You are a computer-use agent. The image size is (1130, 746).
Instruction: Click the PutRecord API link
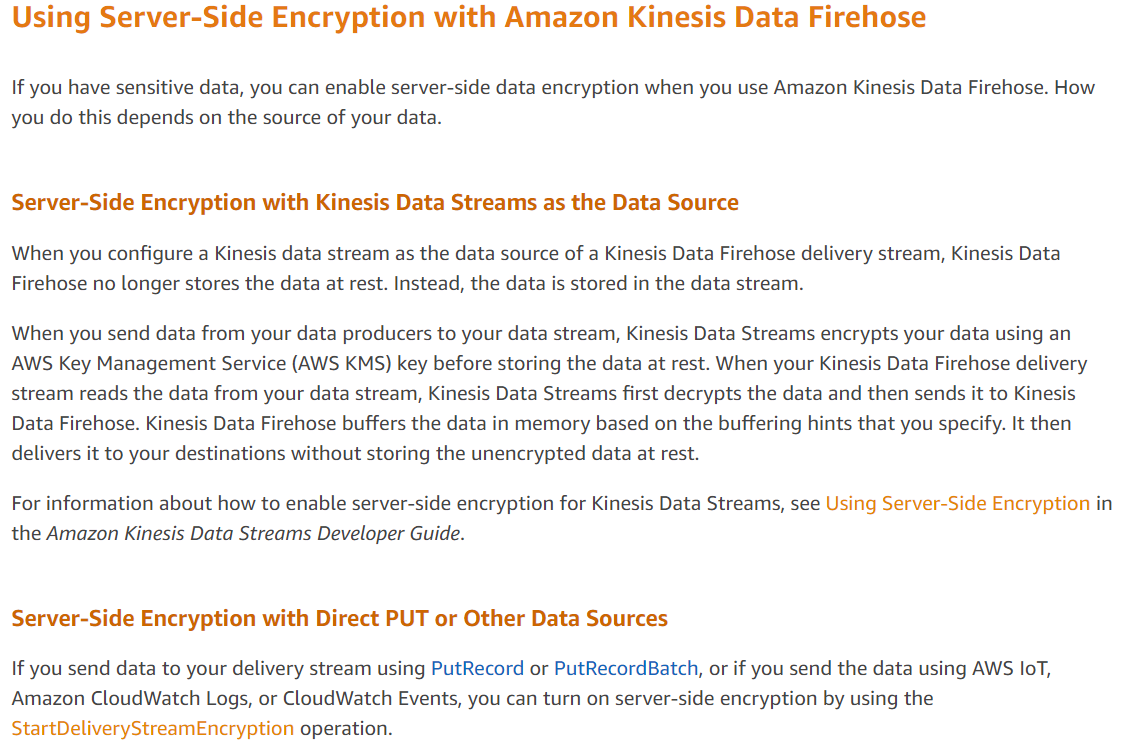pyautogui.click(x=477, y=668)
